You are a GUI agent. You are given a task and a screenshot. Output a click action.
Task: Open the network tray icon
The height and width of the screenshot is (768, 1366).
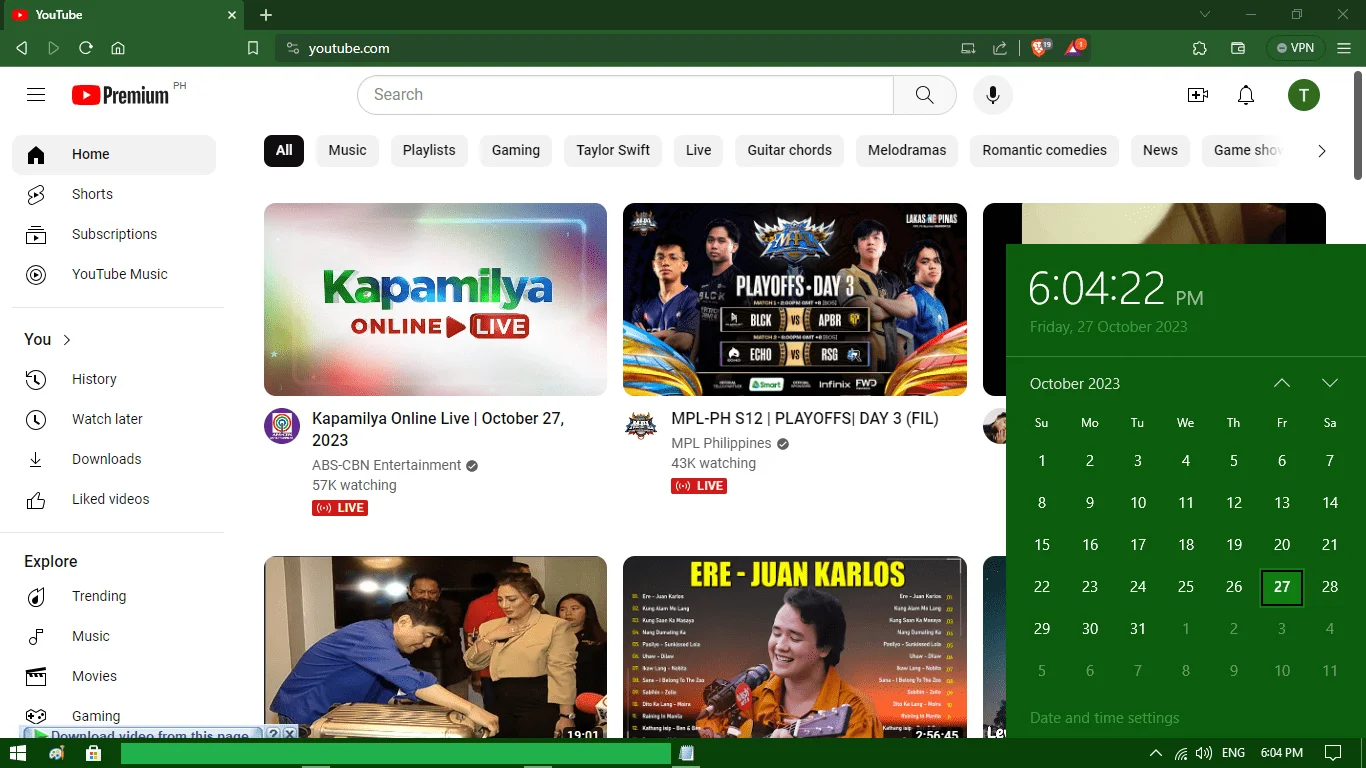coord(1181,753)
